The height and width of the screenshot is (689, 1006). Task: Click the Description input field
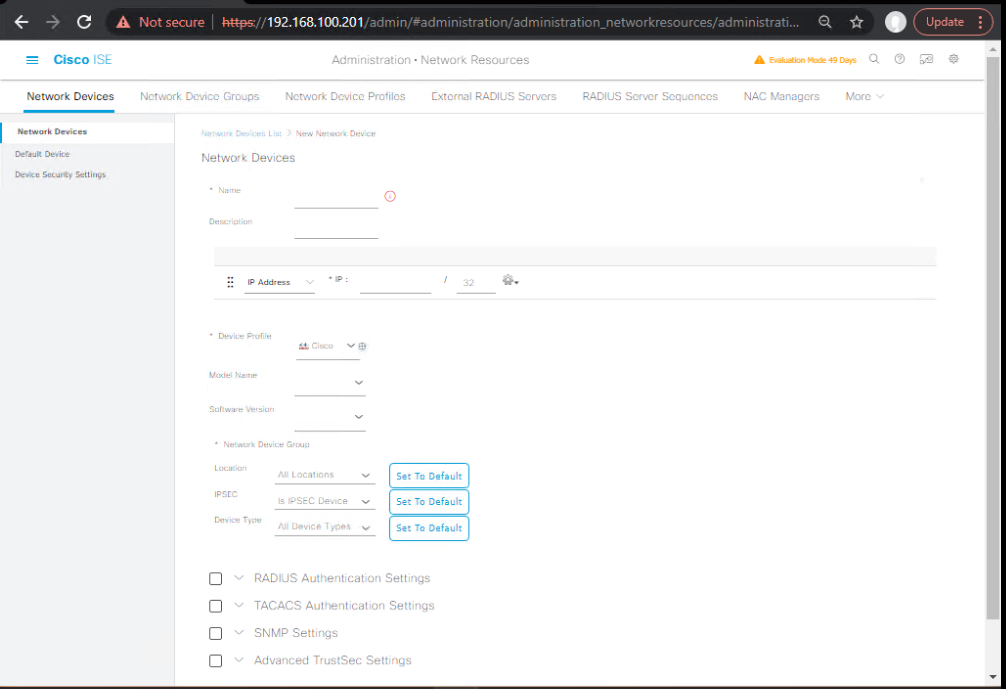point(336,228)
